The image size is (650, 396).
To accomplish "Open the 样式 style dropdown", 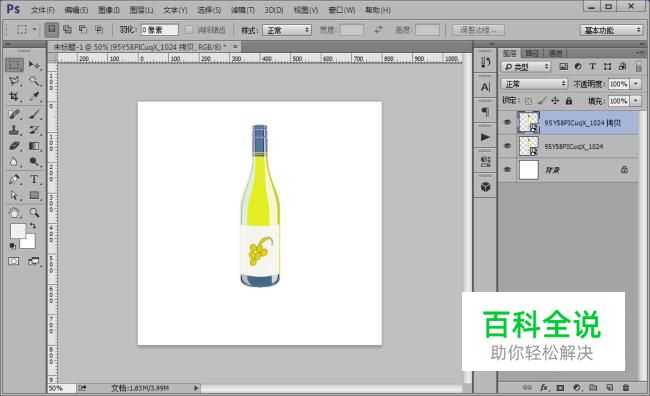I will click(287, 30).
